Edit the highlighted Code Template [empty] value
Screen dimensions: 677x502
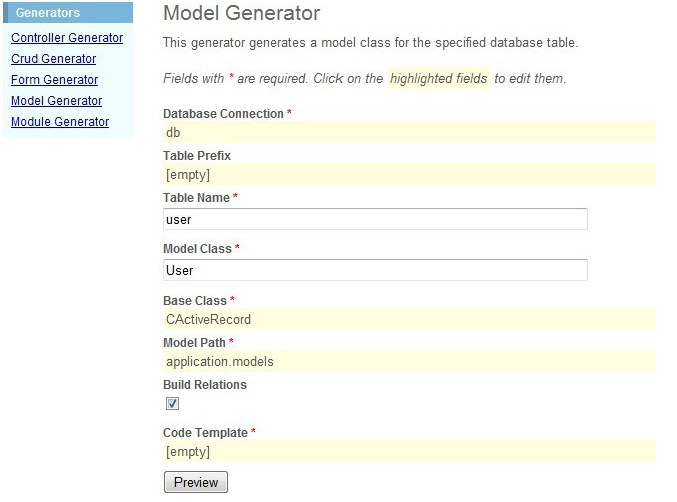pos(408,453)
